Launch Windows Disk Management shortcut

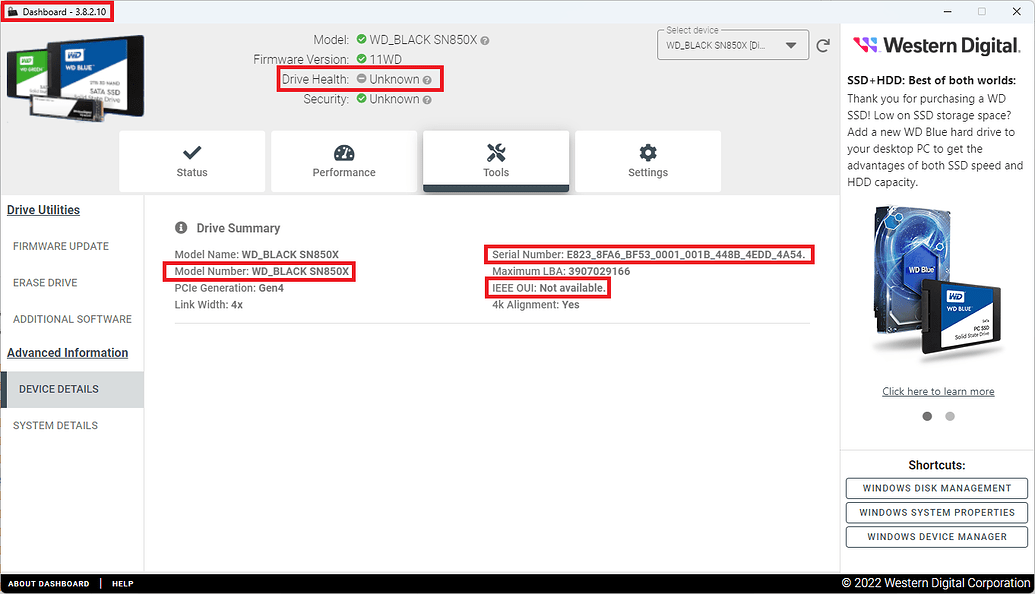936,488
